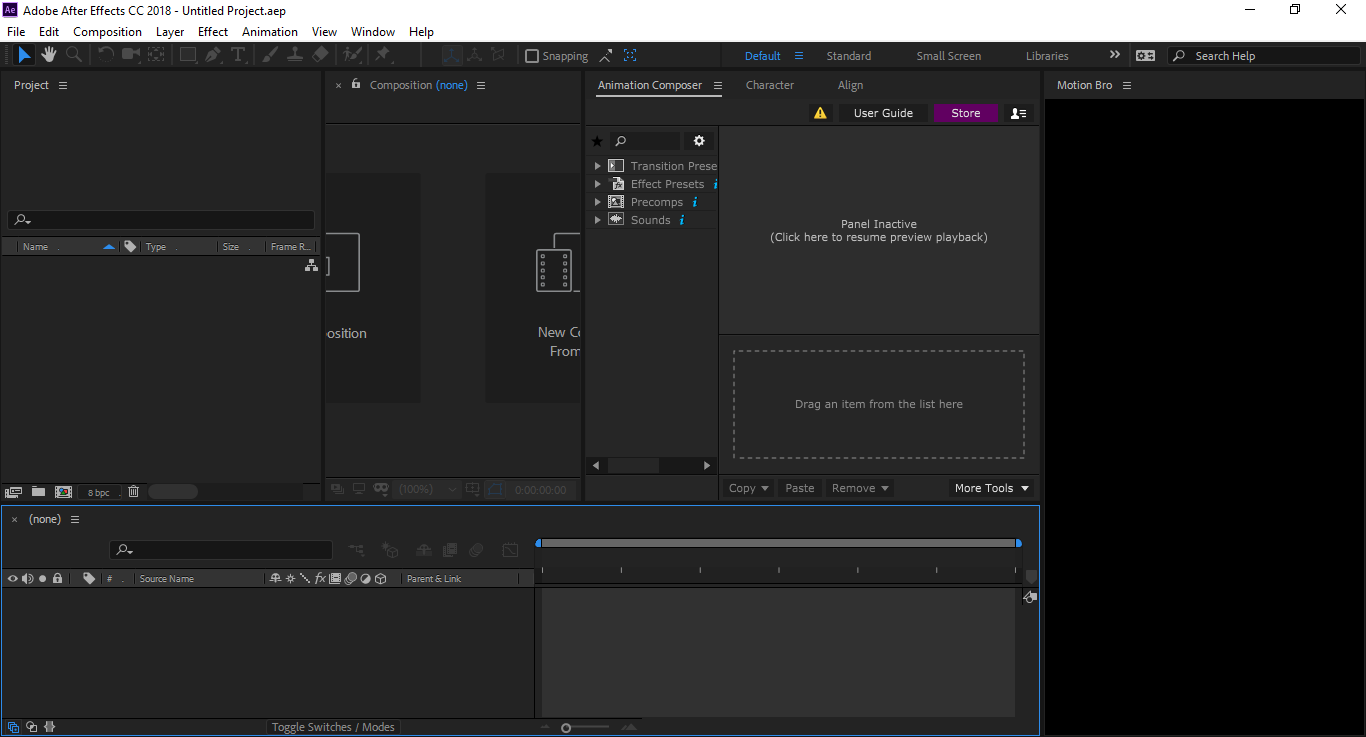Enable the Snapping checkbox
The height and width of the screenshot is (737, 1366).
[x=532, y=56]
